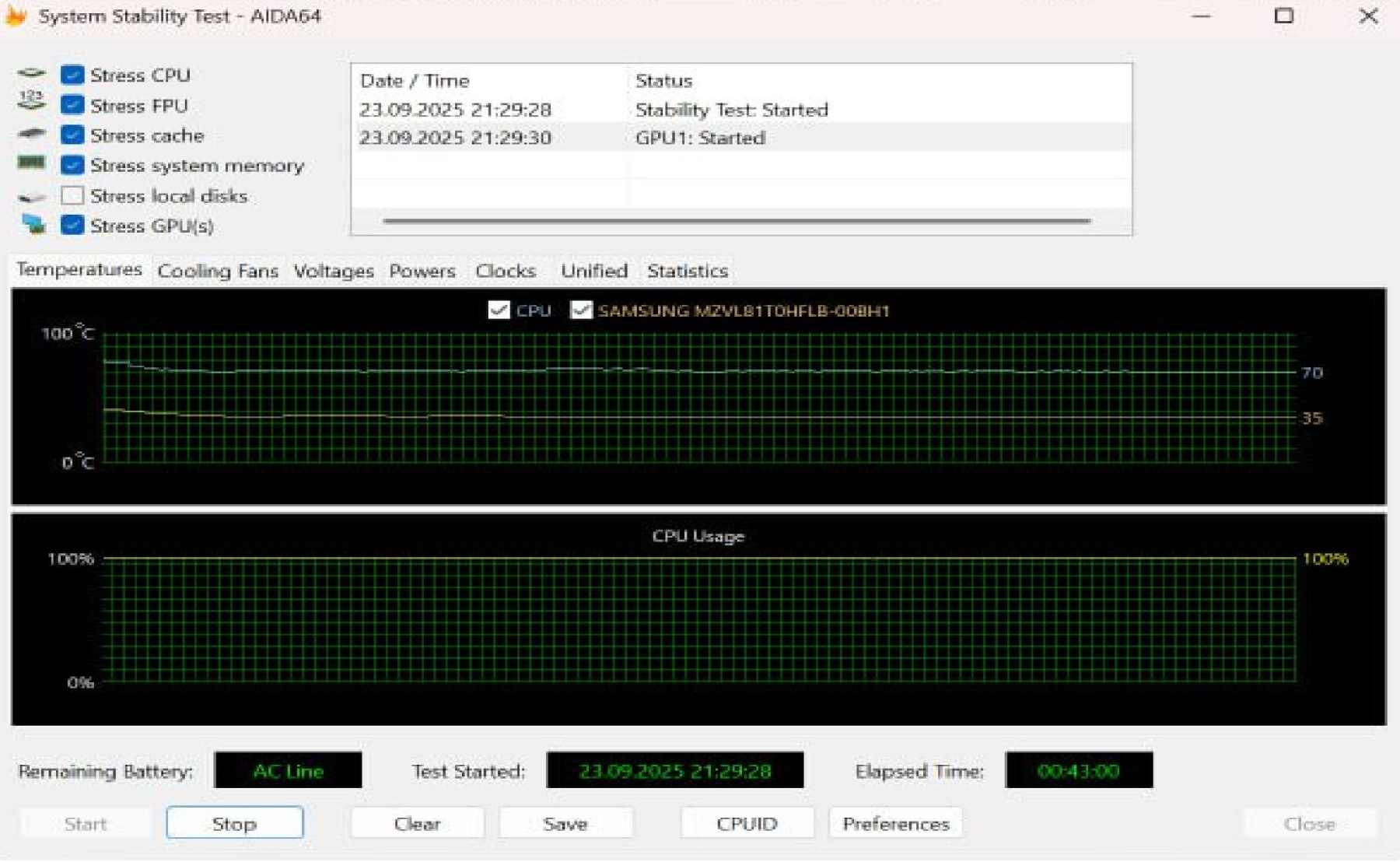
Task: Click the green memory module icon
Action: 31,163
